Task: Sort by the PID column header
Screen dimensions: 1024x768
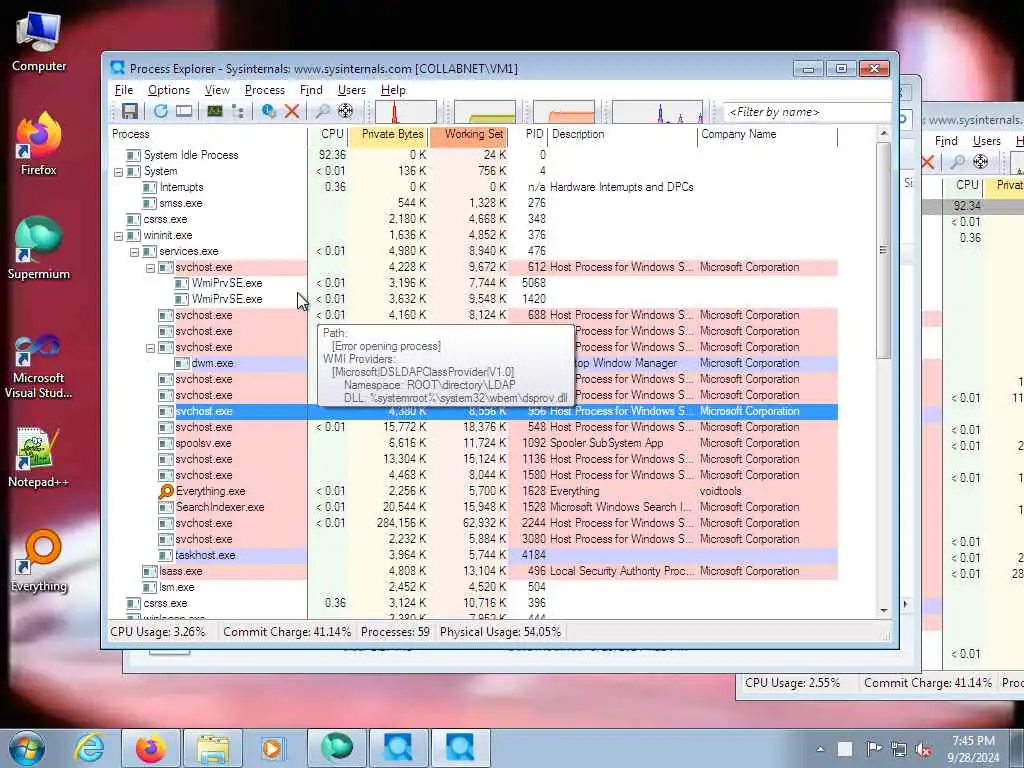Action: pos(528,134)
